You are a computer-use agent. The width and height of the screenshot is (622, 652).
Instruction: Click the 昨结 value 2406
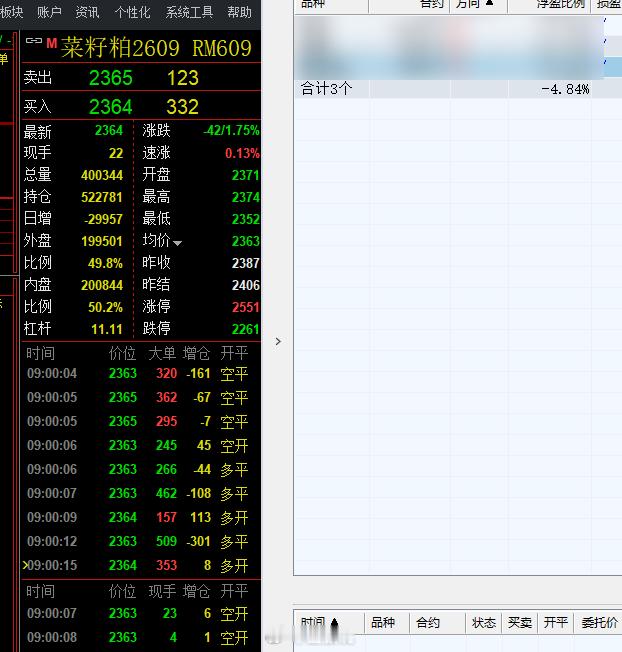(246, 285)
